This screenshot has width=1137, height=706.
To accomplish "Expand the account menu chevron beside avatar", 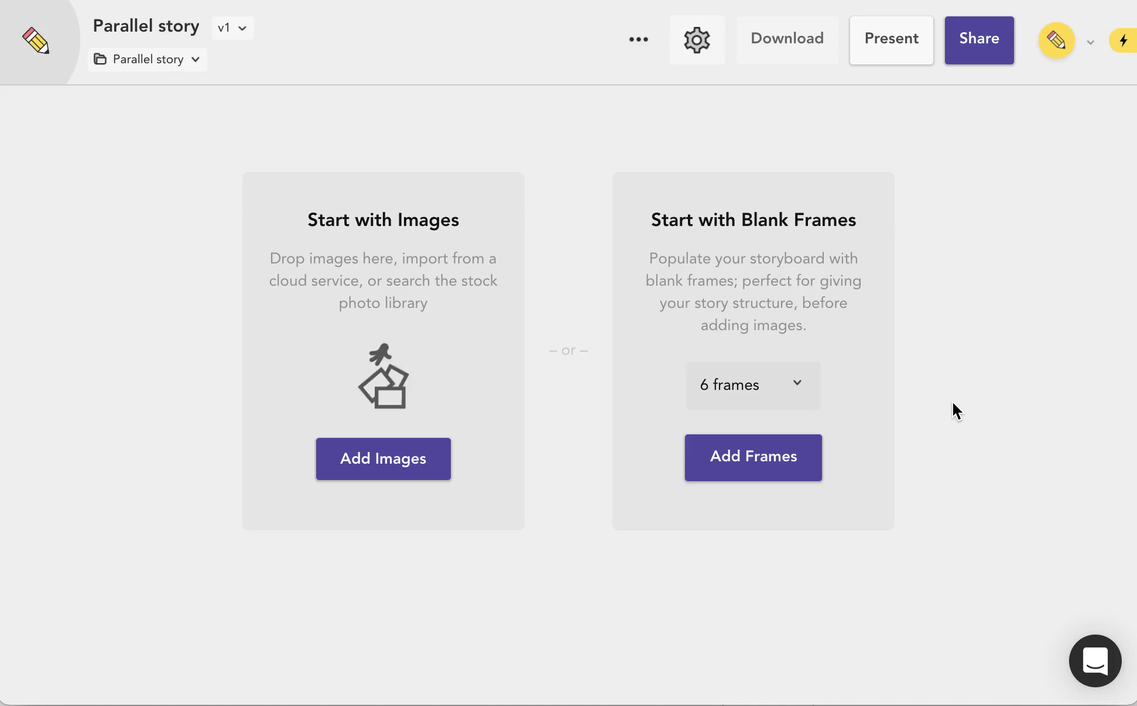I will [1090, 42].
